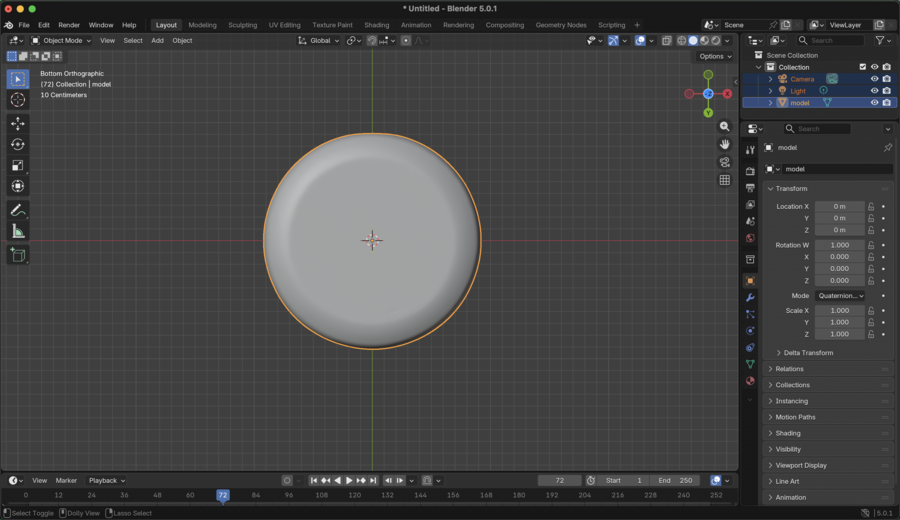Image resolution: width=900 pixels, height=520 pixels.
Task: Select the Move tool in the toolbar
Action: 18,124
